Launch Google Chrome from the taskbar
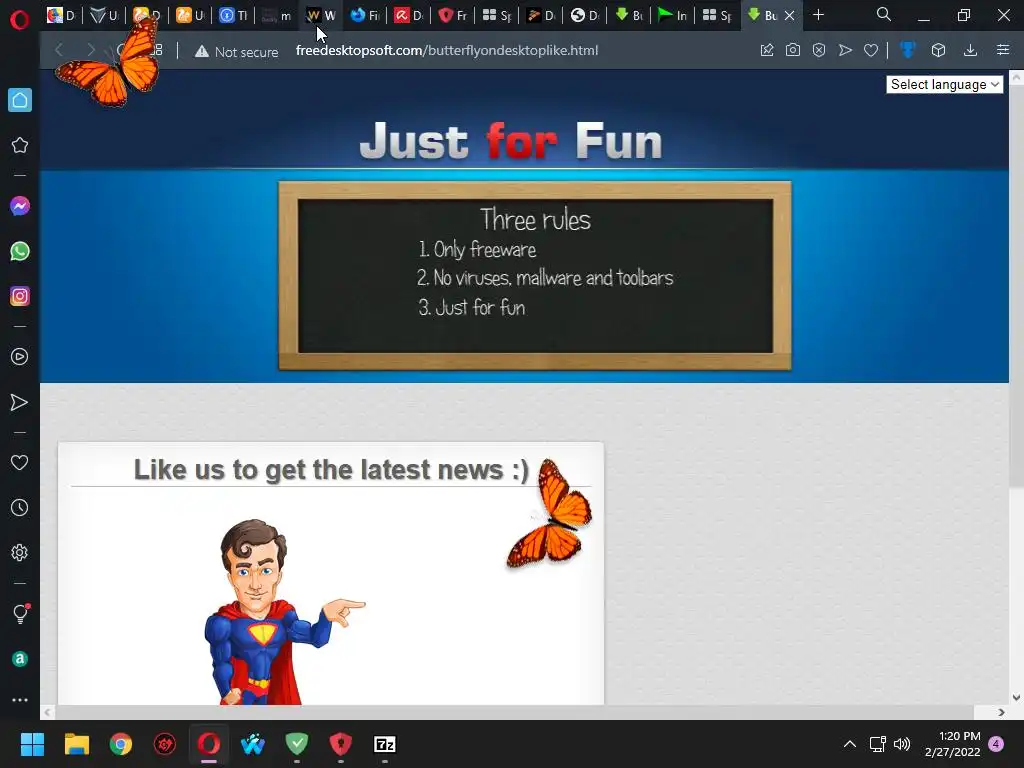 [x=121, y=744]
